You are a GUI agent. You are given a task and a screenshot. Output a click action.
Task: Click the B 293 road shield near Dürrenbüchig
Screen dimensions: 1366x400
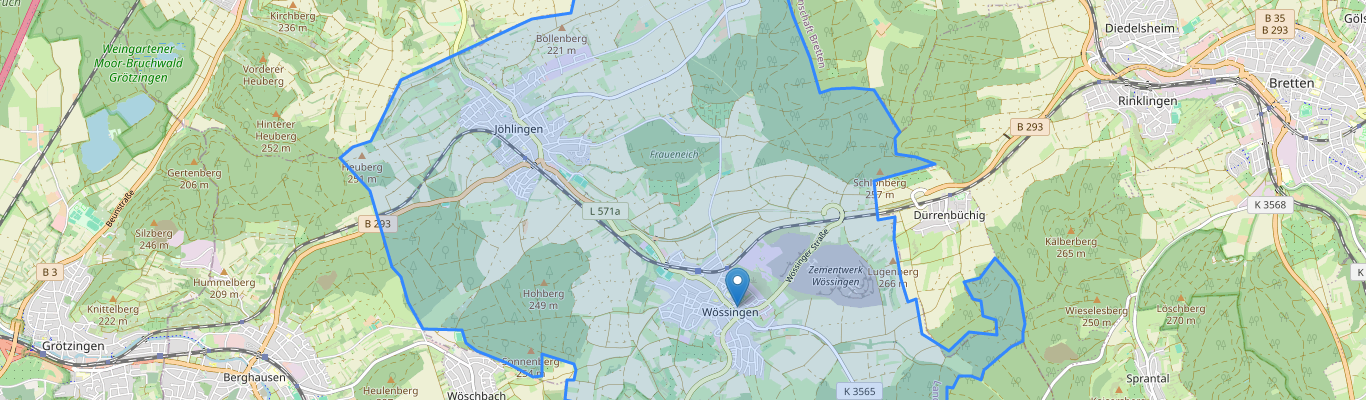[x=1029, y=127]
